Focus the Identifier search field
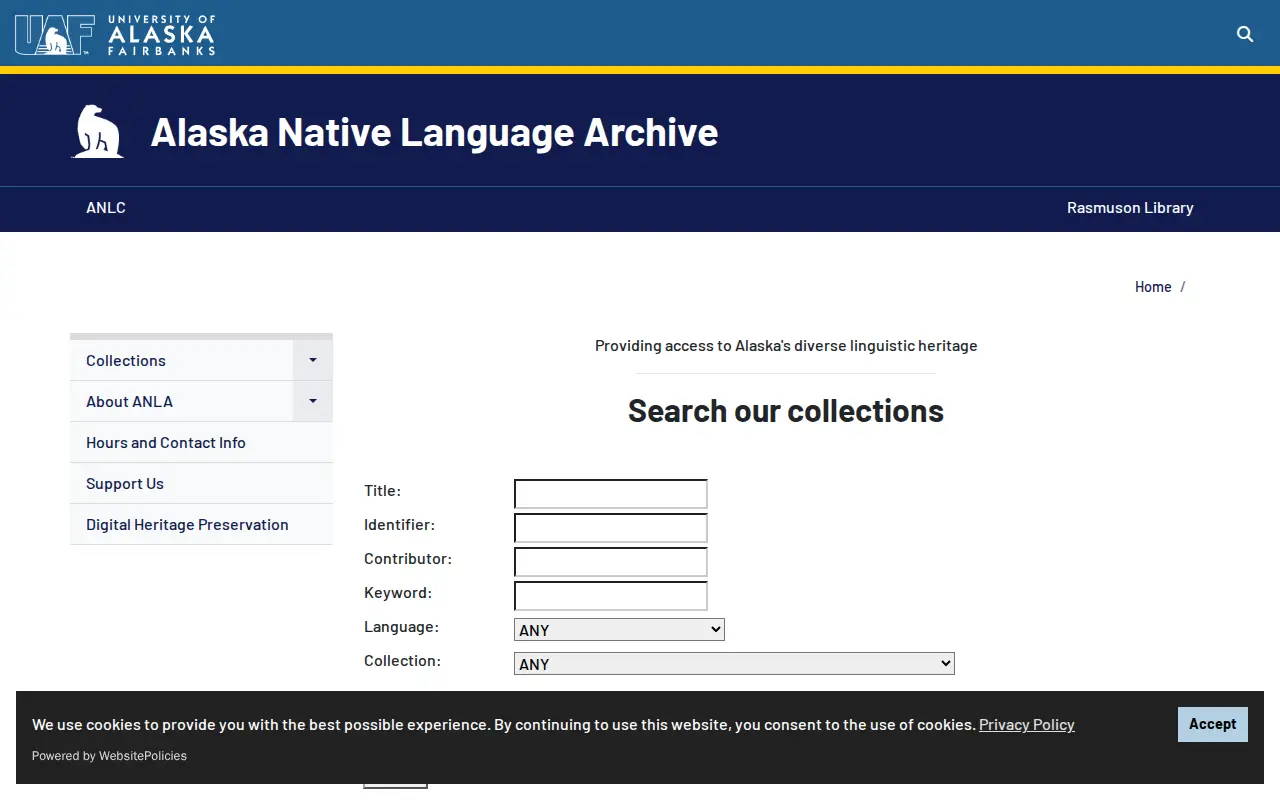Screen dimensions: 1280x800 tap(611, 528)
